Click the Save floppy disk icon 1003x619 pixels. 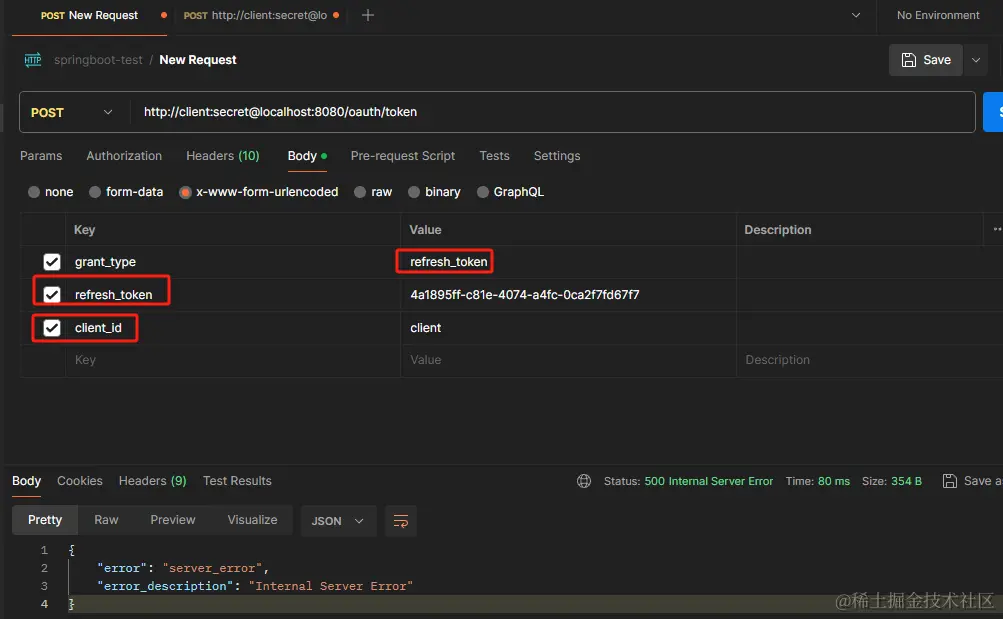[x=908, y=59]
